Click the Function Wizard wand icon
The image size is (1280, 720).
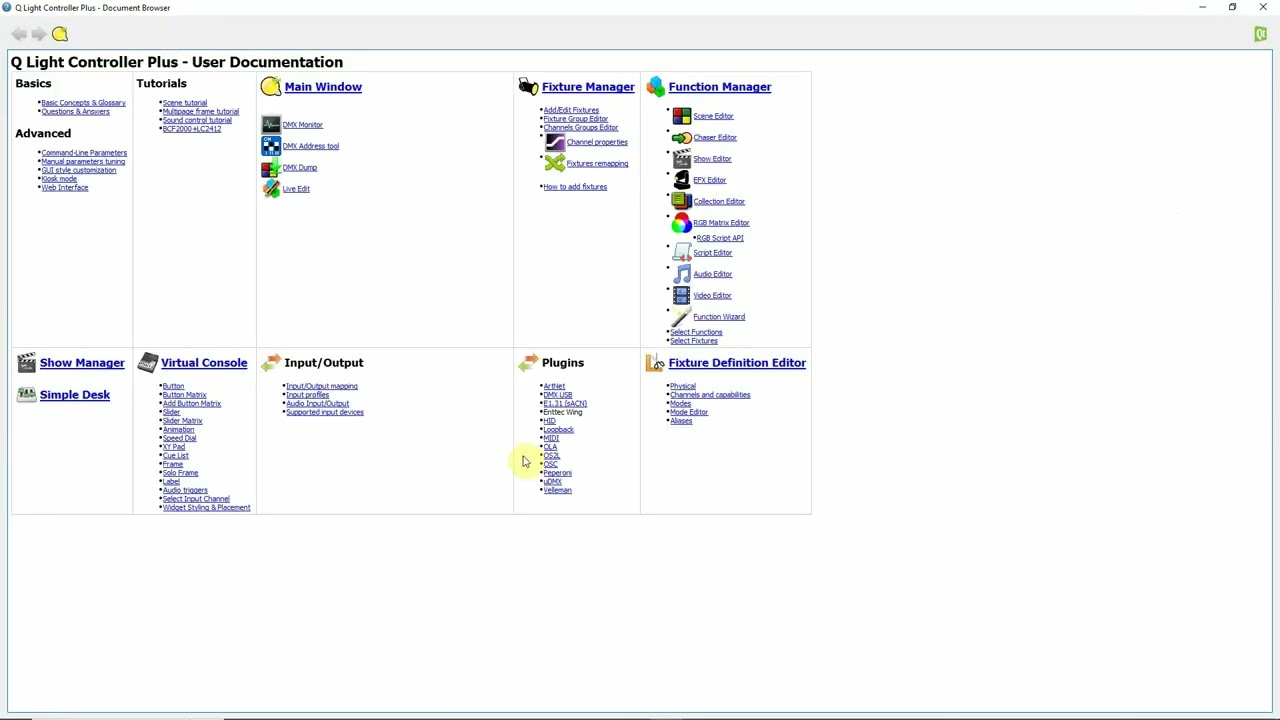[681, 317]
